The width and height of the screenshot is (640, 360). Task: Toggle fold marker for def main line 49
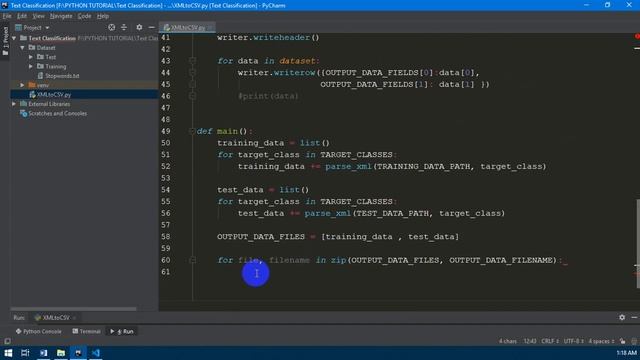pos(192,131)
